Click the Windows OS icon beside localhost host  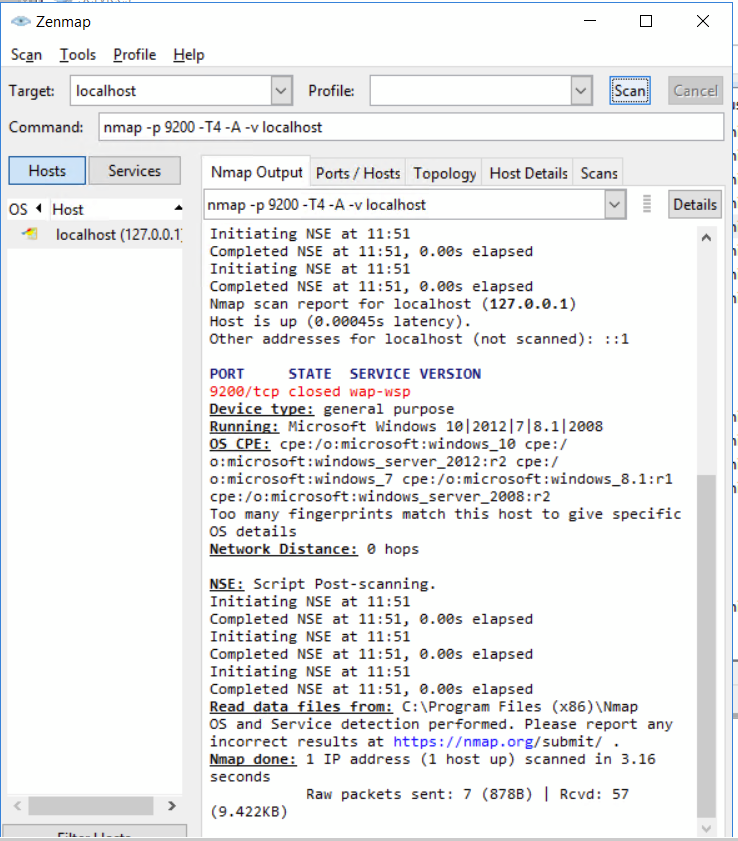pos(30,234)
